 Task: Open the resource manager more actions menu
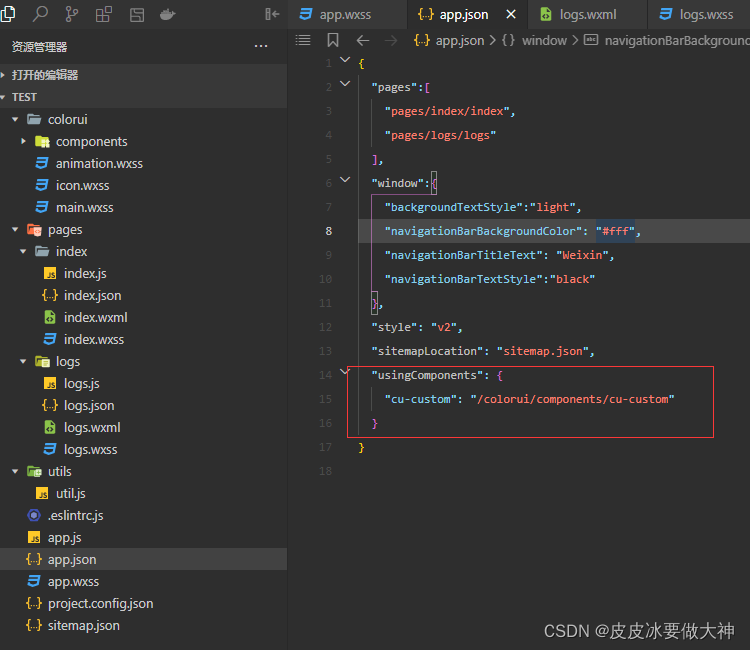[x=261, y=46]
